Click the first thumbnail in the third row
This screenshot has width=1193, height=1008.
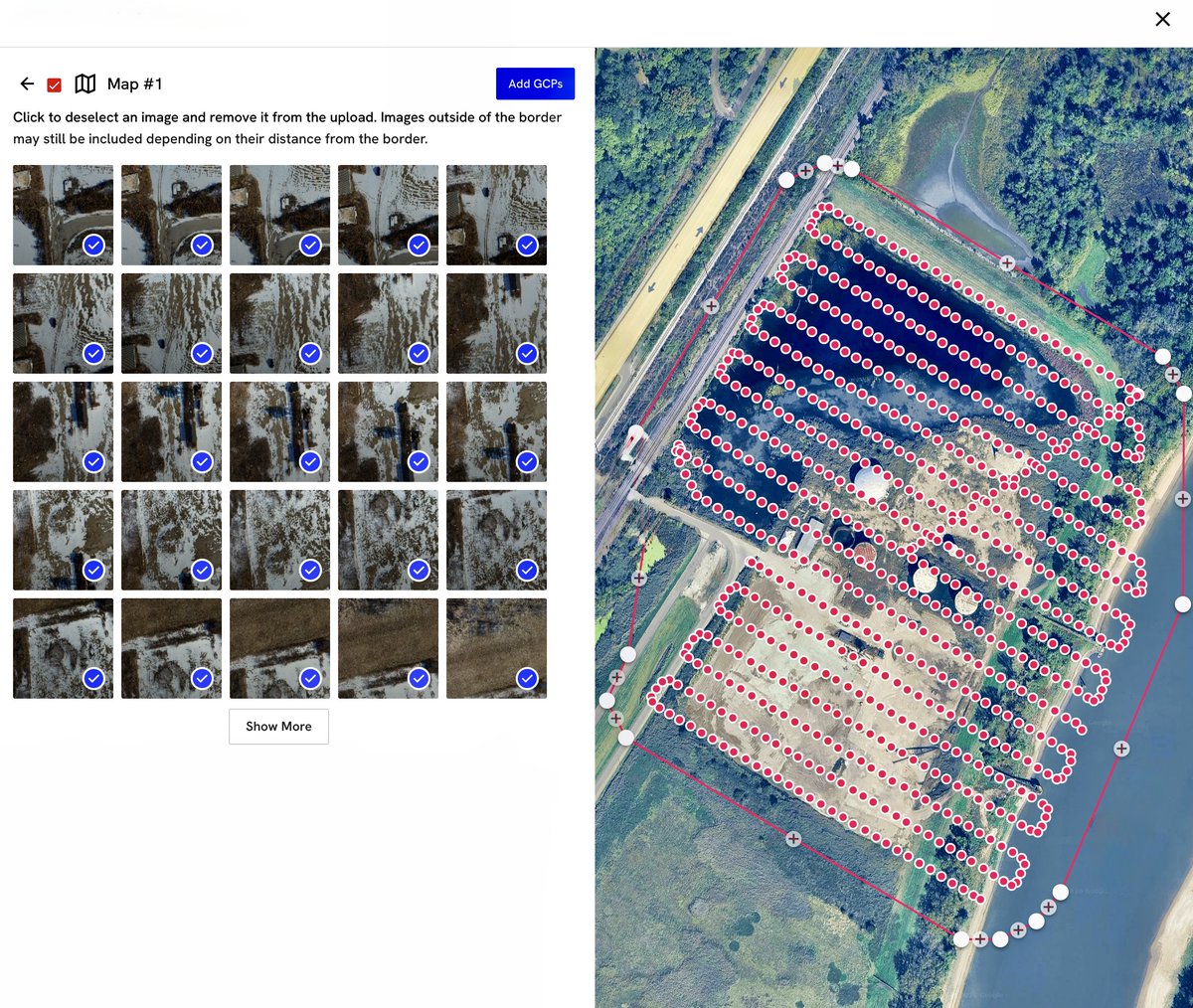pos(63,431)
